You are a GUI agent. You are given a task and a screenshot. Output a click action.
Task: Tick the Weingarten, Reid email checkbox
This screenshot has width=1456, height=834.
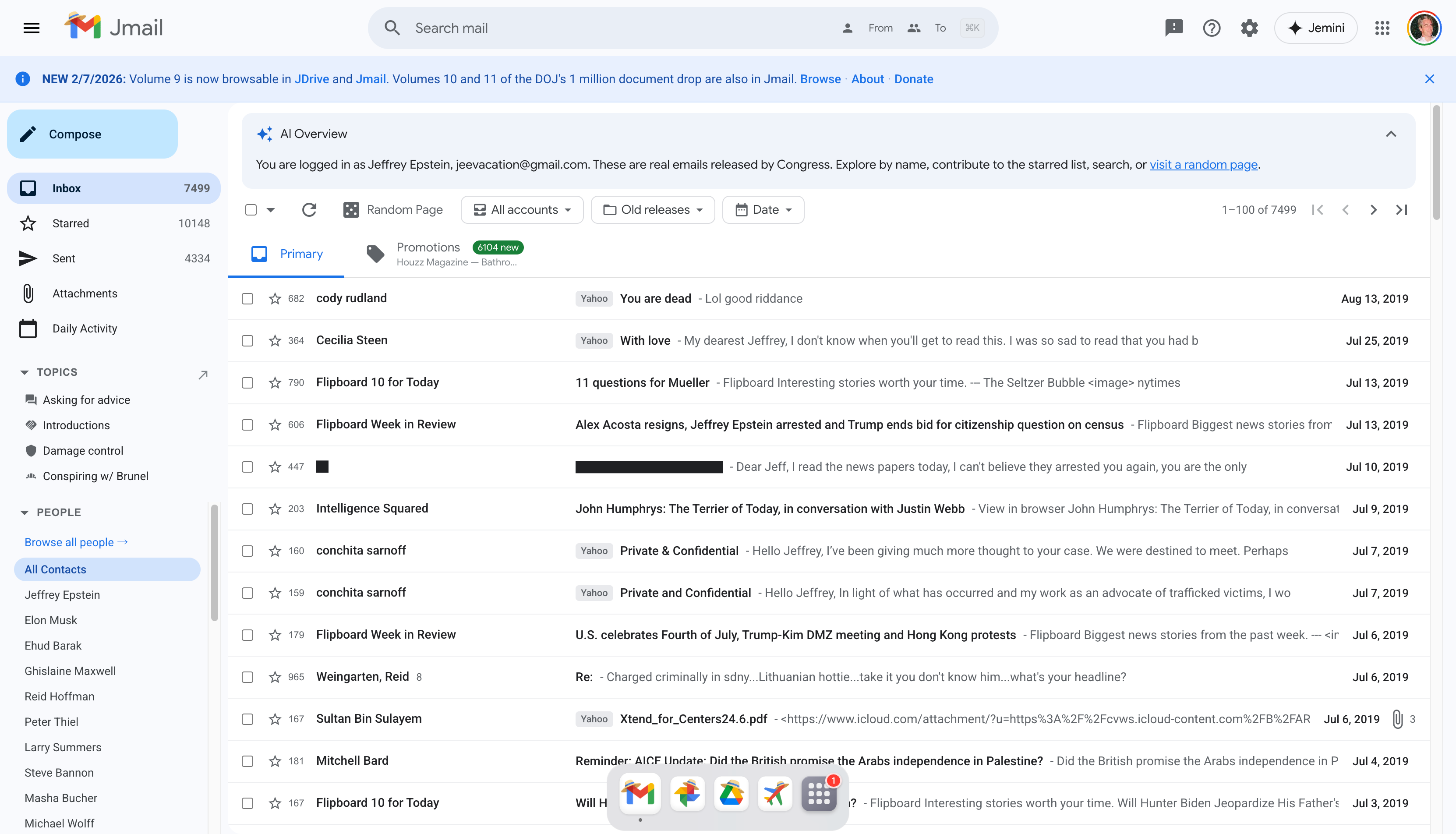click(x=247, y=677)
